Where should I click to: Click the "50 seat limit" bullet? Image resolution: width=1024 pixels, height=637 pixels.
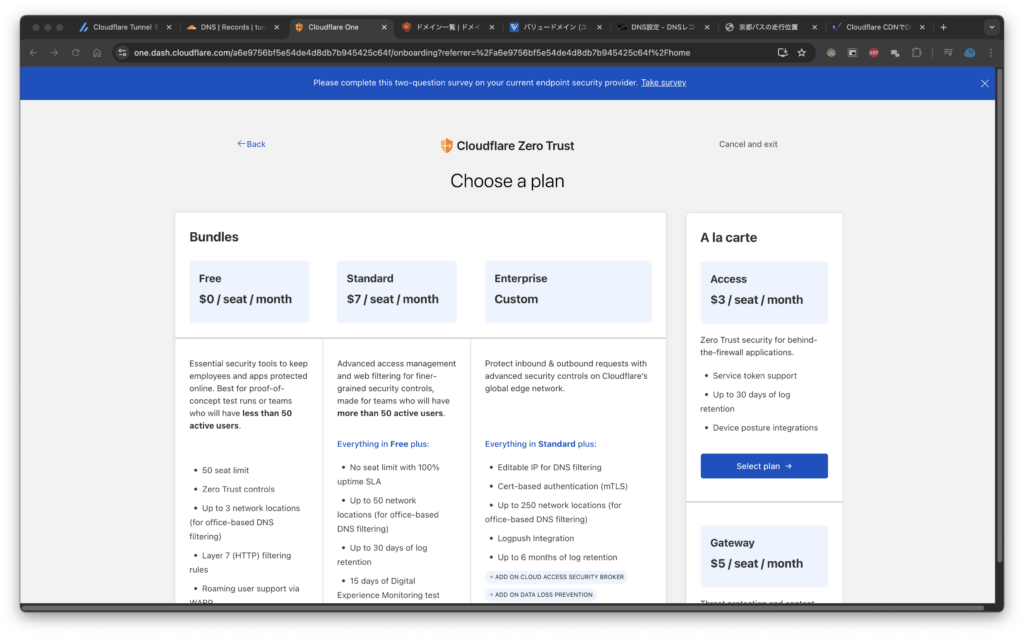pos(225,470)
